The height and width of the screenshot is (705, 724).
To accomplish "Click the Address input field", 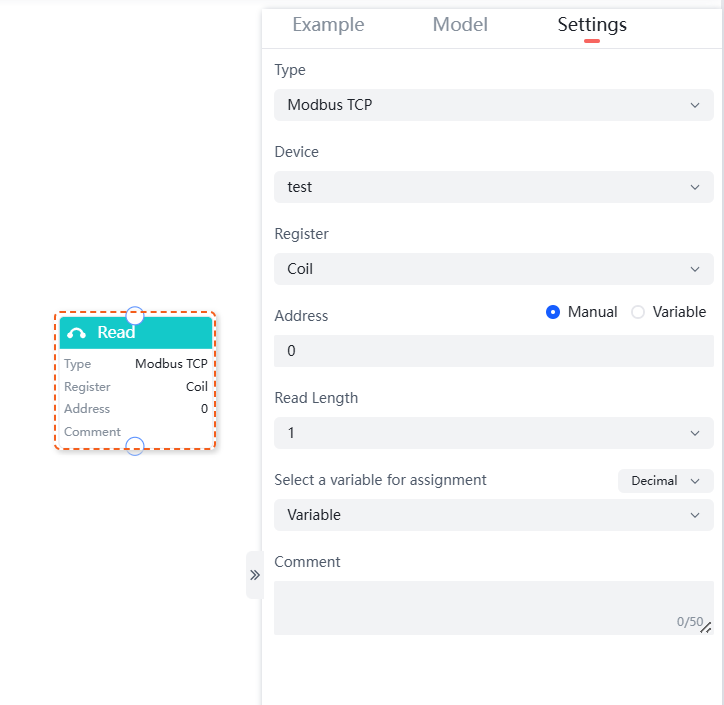I will click(493, 351).
